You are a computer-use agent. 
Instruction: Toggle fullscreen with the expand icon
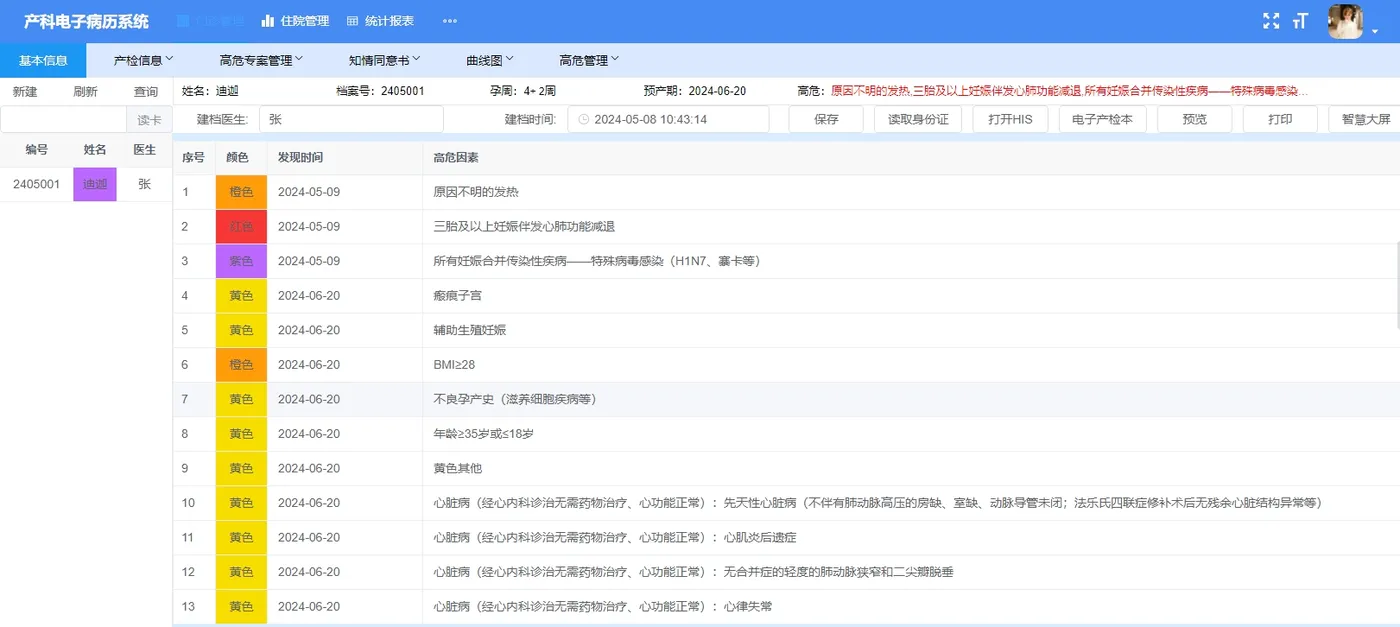click(x=1271, y=19)
